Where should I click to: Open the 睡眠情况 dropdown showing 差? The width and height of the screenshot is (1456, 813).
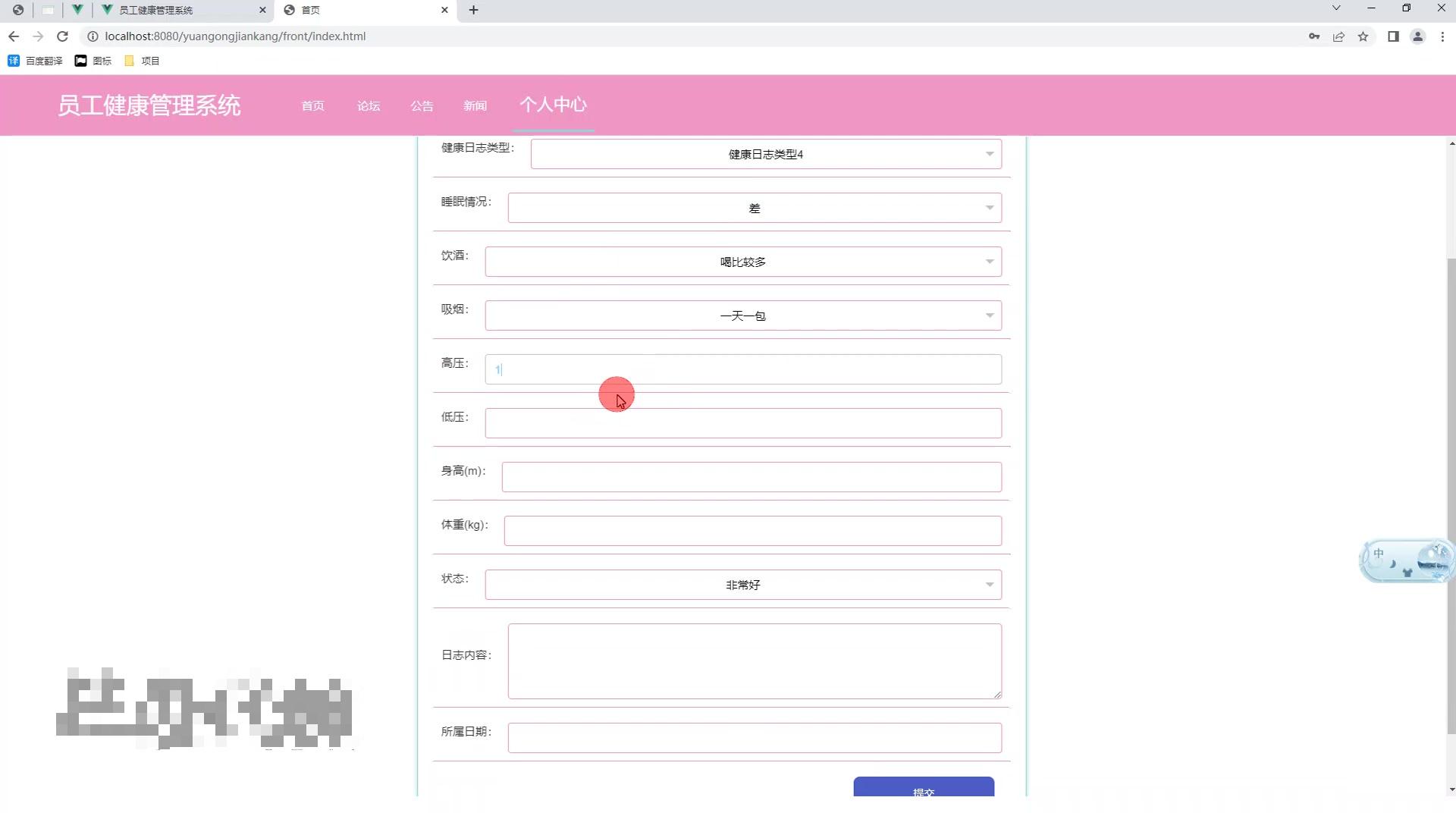755,207
